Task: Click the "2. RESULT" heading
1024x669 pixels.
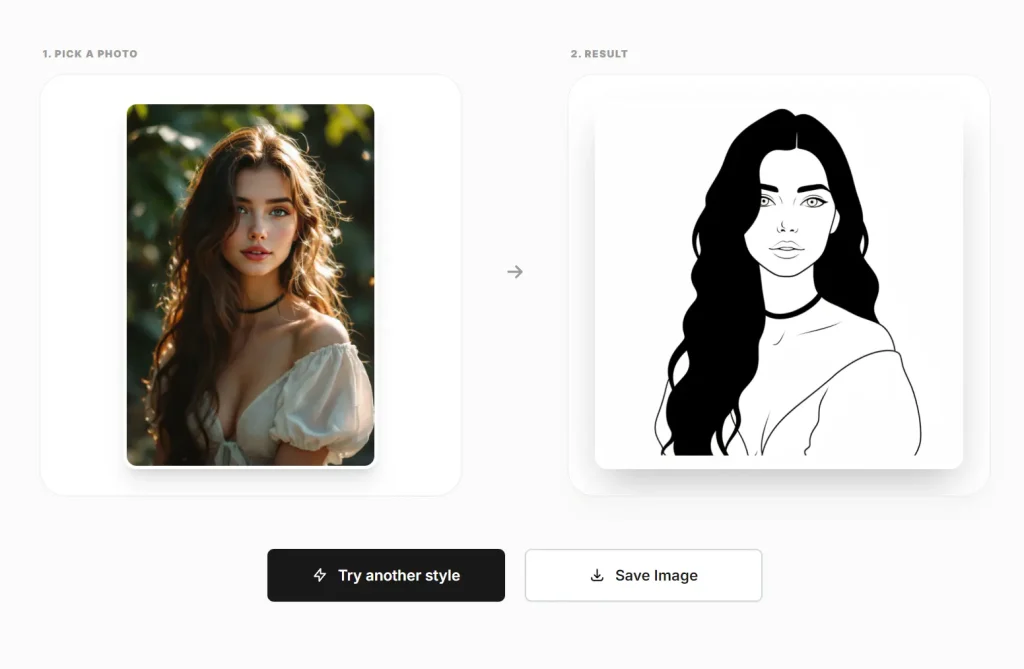Action: [x=599, y=54]
